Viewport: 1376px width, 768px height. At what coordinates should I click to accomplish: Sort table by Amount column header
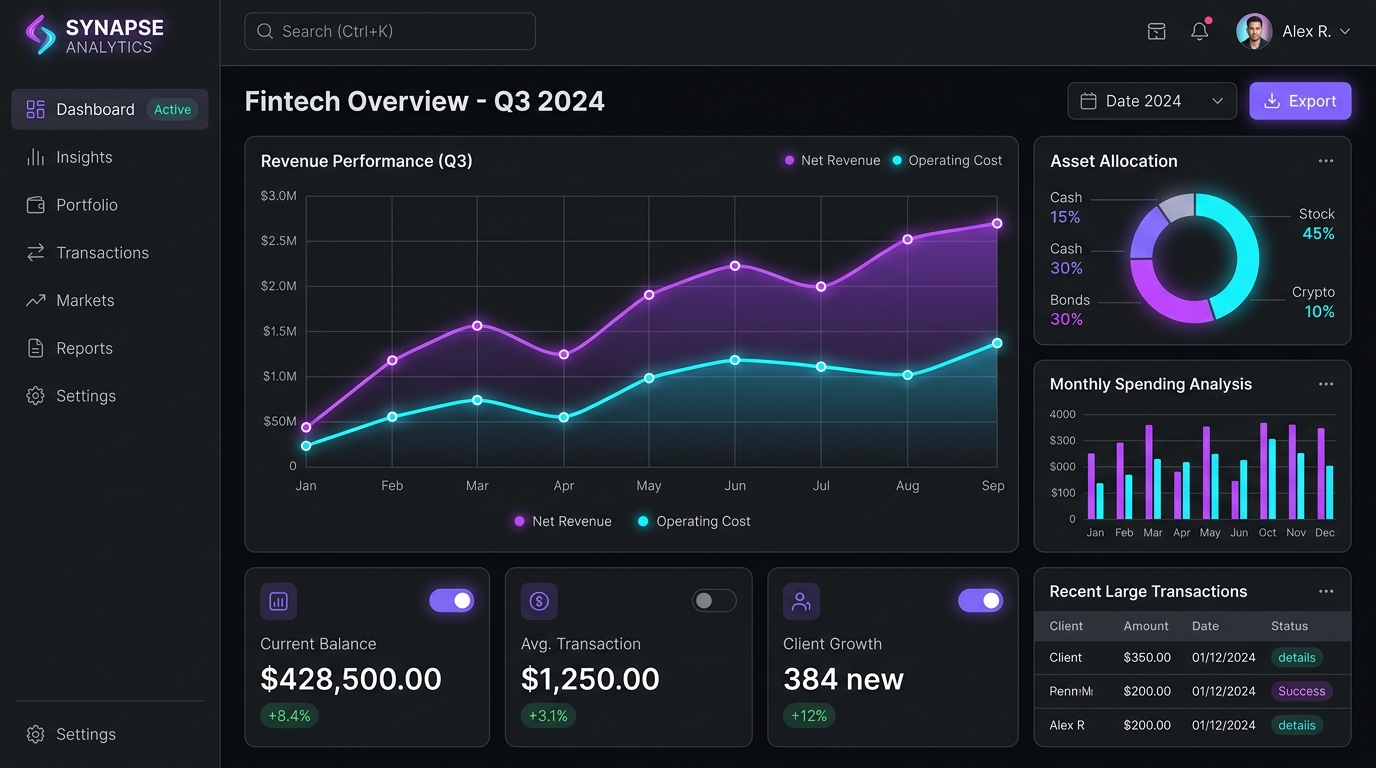[1146, 626]
